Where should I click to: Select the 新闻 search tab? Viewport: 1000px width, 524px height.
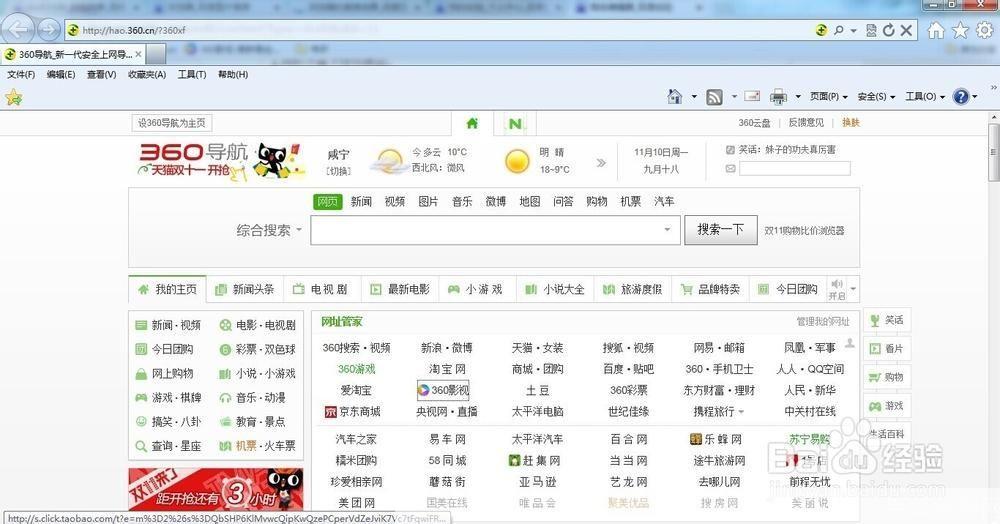(x=361, y=201)
